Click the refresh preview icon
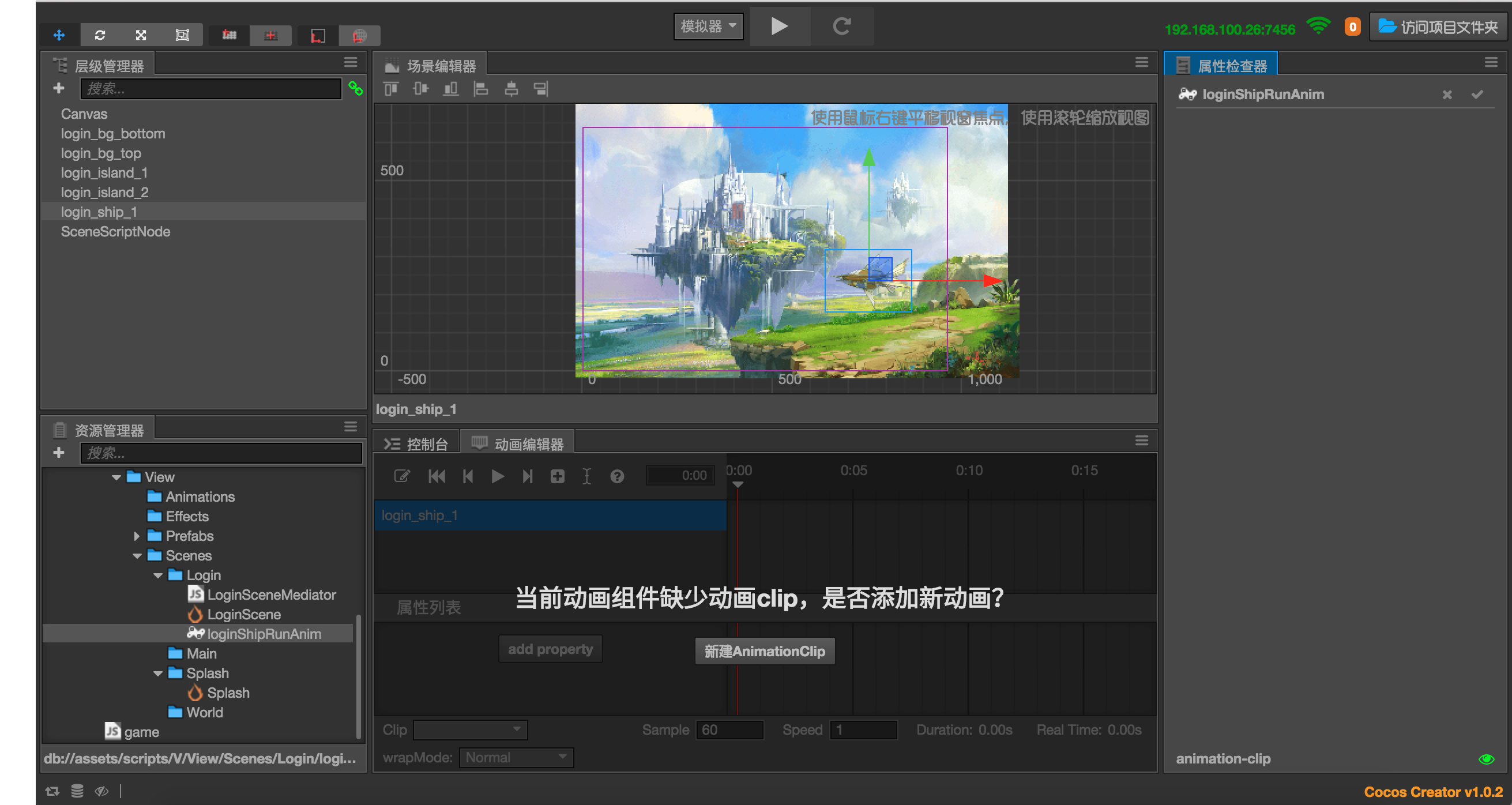Screen dimensions: 1512x805 pos(842,27)
